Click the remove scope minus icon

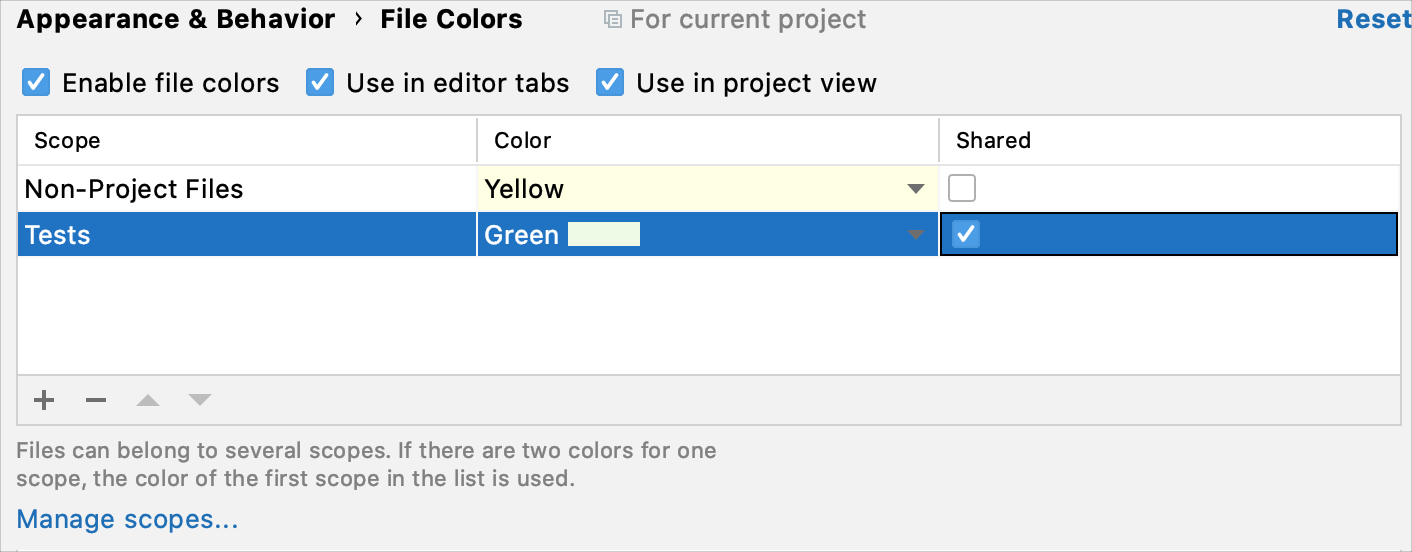[96, 401]
